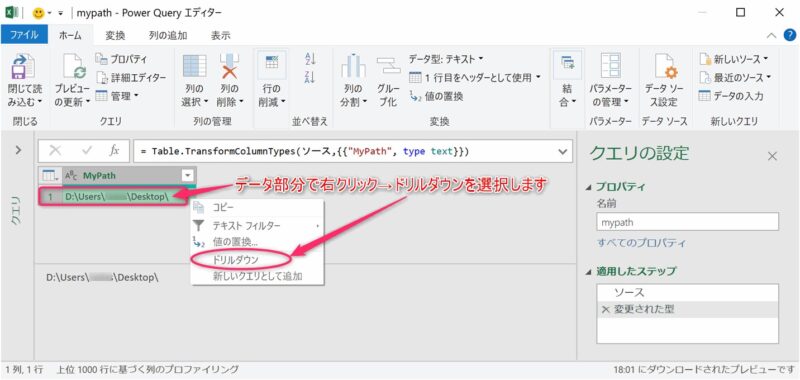Collapse the プロパティ section

pos(589,187)
